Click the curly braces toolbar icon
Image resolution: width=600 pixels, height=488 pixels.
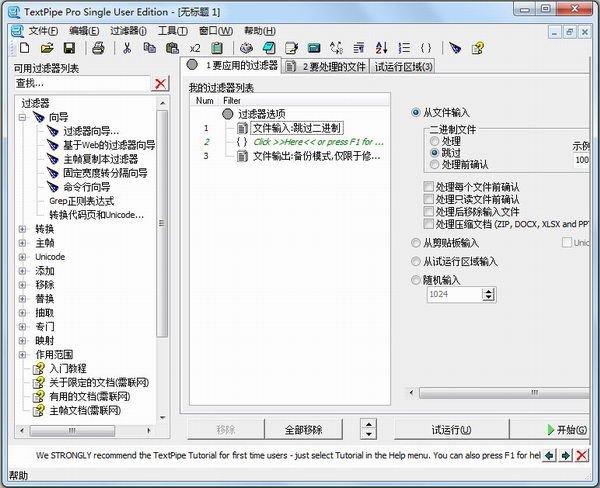426,48
